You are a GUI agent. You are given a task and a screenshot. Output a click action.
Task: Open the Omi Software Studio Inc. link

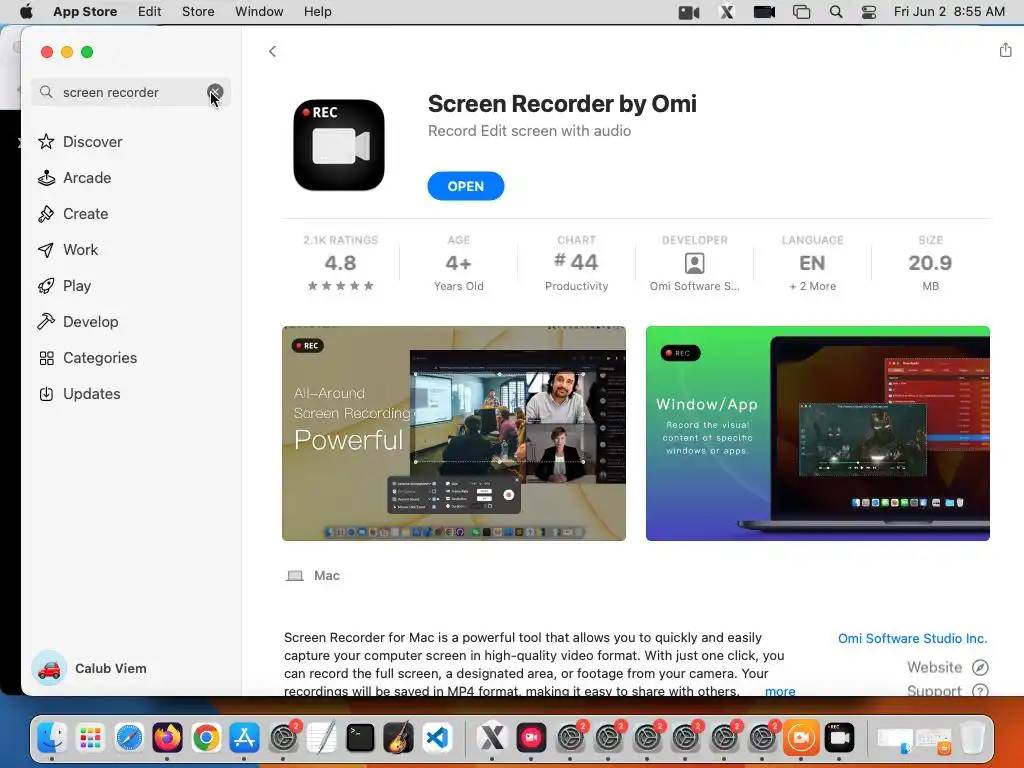pyautogui.click(x=912, y=638)
